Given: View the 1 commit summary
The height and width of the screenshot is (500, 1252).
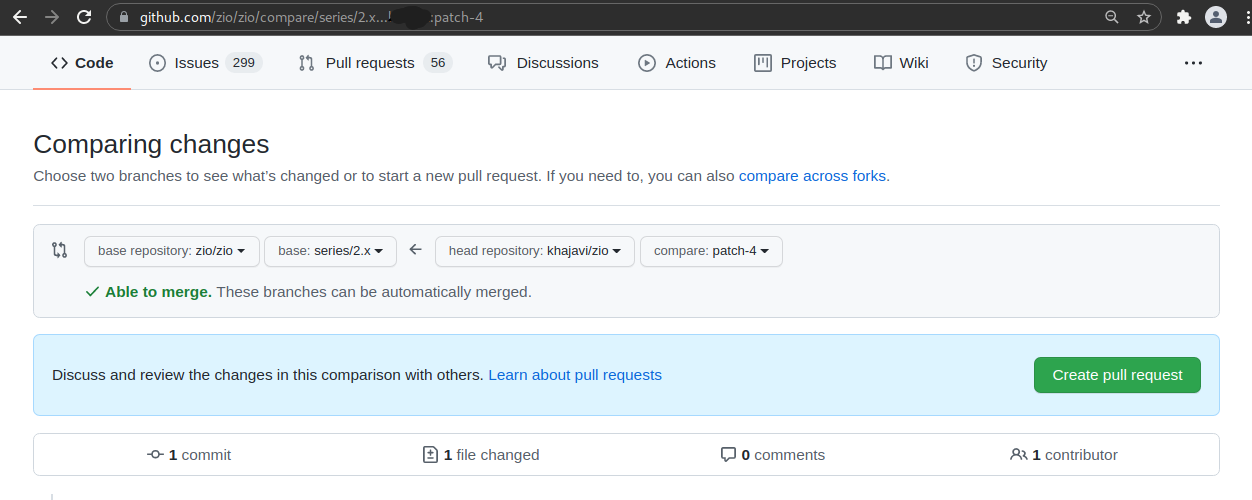Looking at the screenshot, I should coord(189,455).
